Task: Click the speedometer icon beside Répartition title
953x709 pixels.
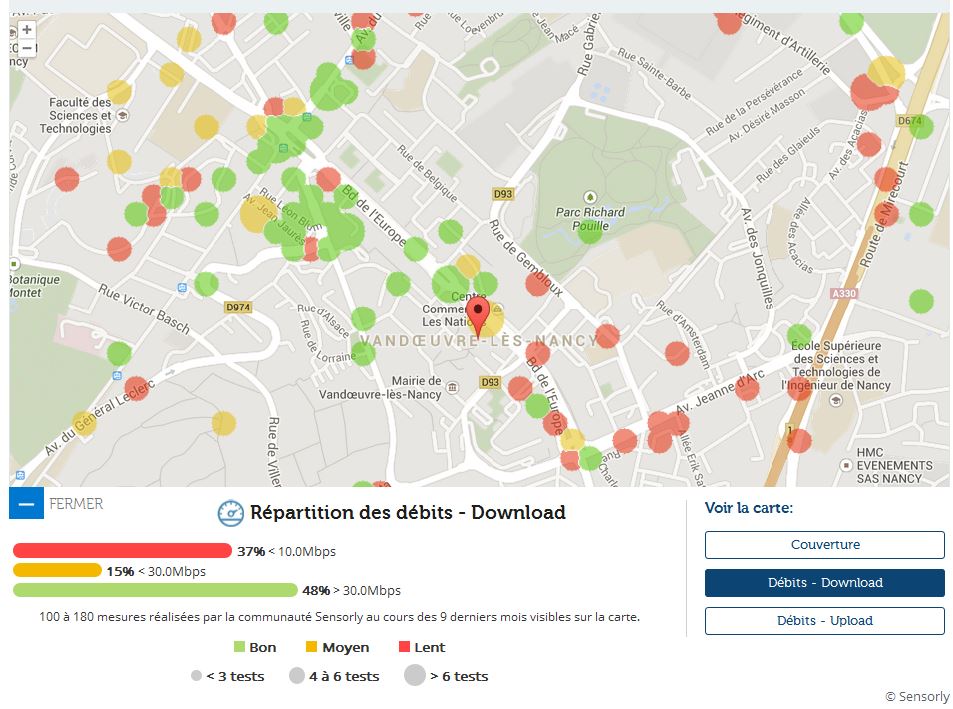Action: tap(231, 513)
